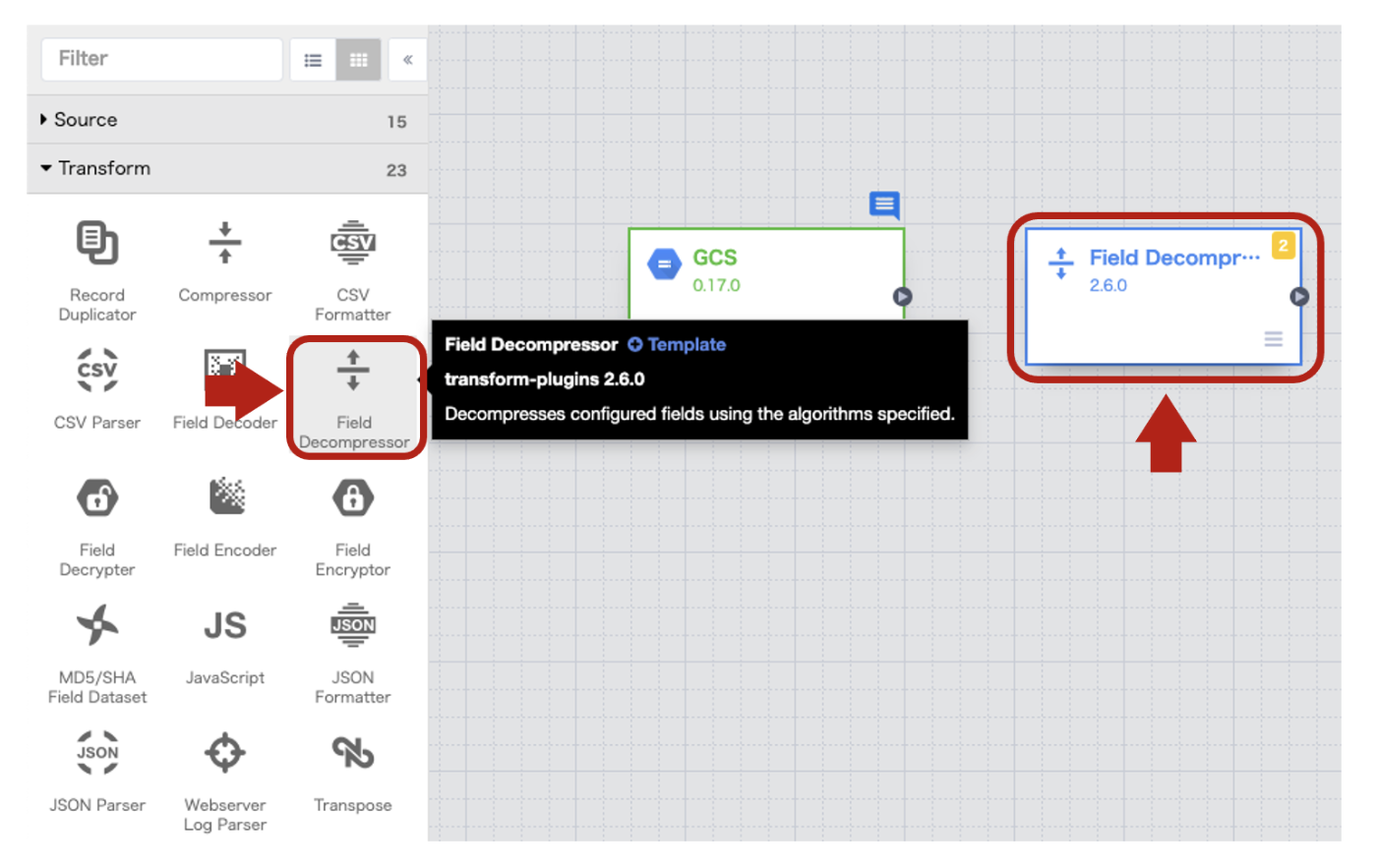Choose the Field Decoder plugin
Viewport: 1377px width, 868px height.
[x=225, y=389]
